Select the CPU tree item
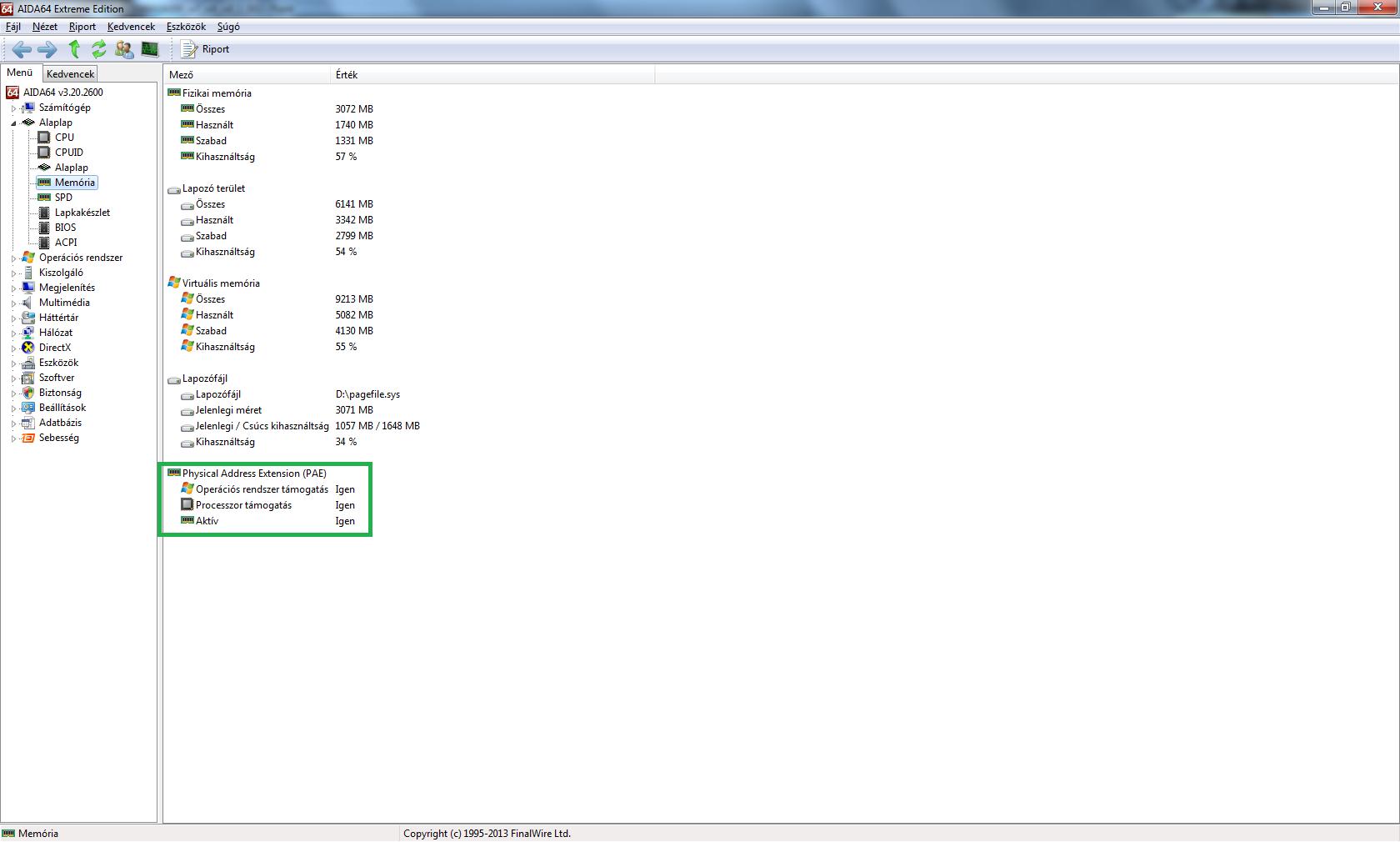This screenshot has width=1400, height=842. (64, 138)
